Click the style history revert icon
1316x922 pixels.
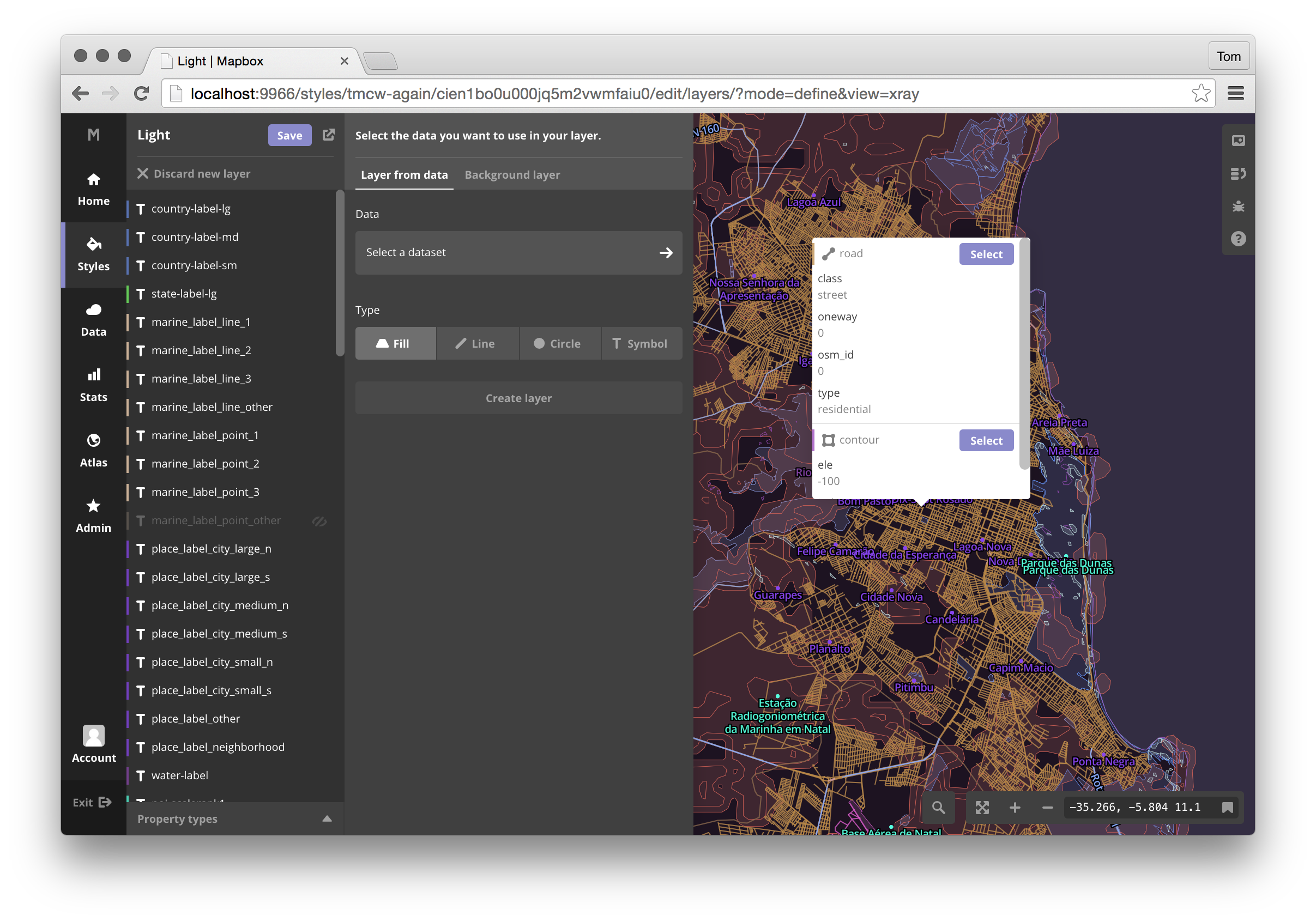[1238, 174]
